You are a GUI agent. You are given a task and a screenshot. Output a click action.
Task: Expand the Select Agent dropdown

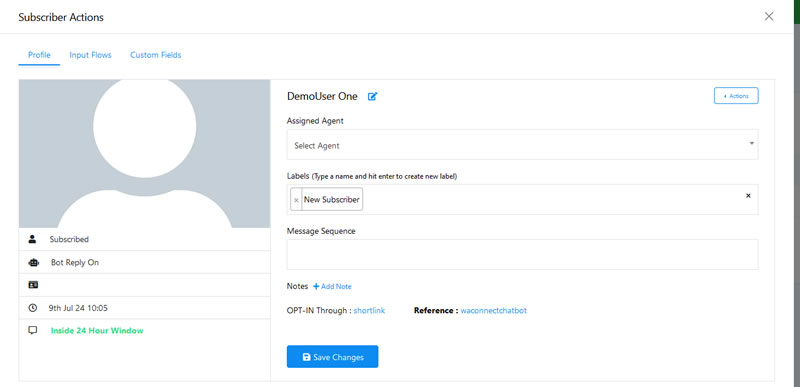click(x=522, y=145)
